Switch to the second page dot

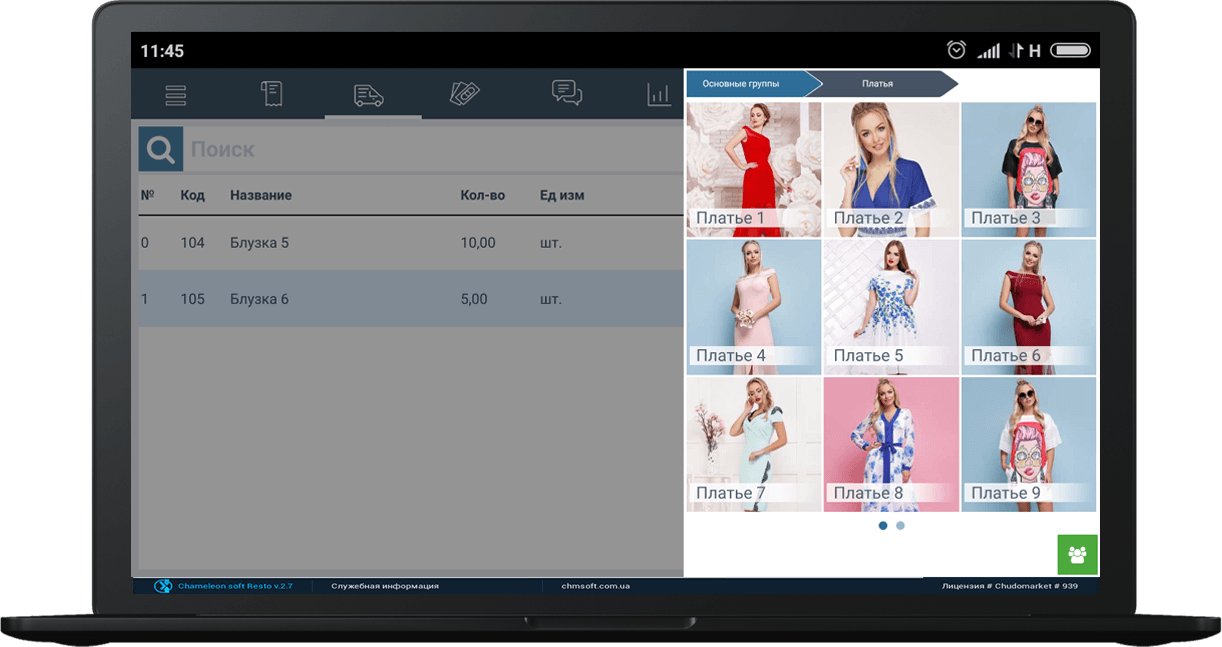point(900,525)
